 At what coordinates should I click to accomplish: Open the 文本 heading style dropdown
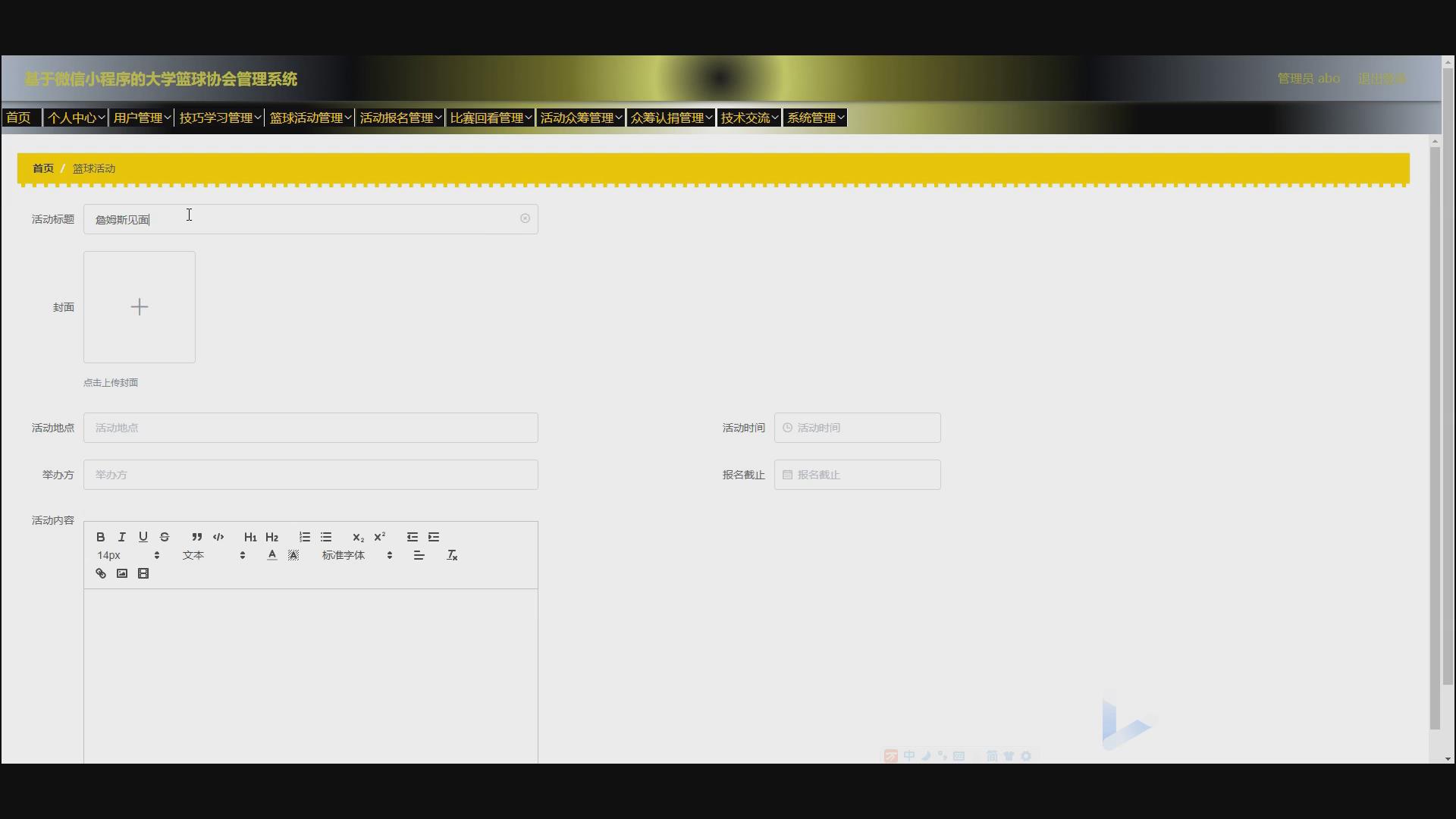point(213,556)
